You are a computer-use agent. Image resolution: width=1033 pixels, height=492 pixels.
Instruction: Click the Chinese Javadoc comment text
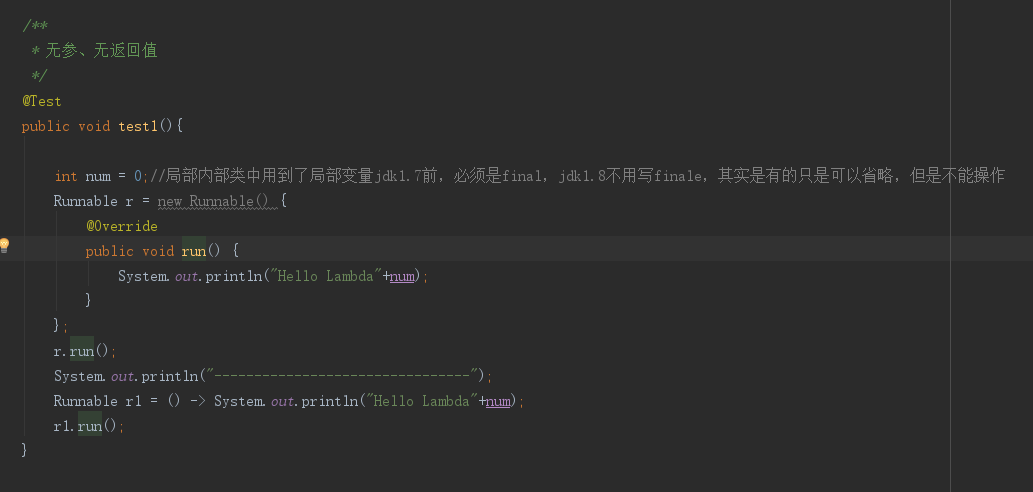[x=101, y=51]
